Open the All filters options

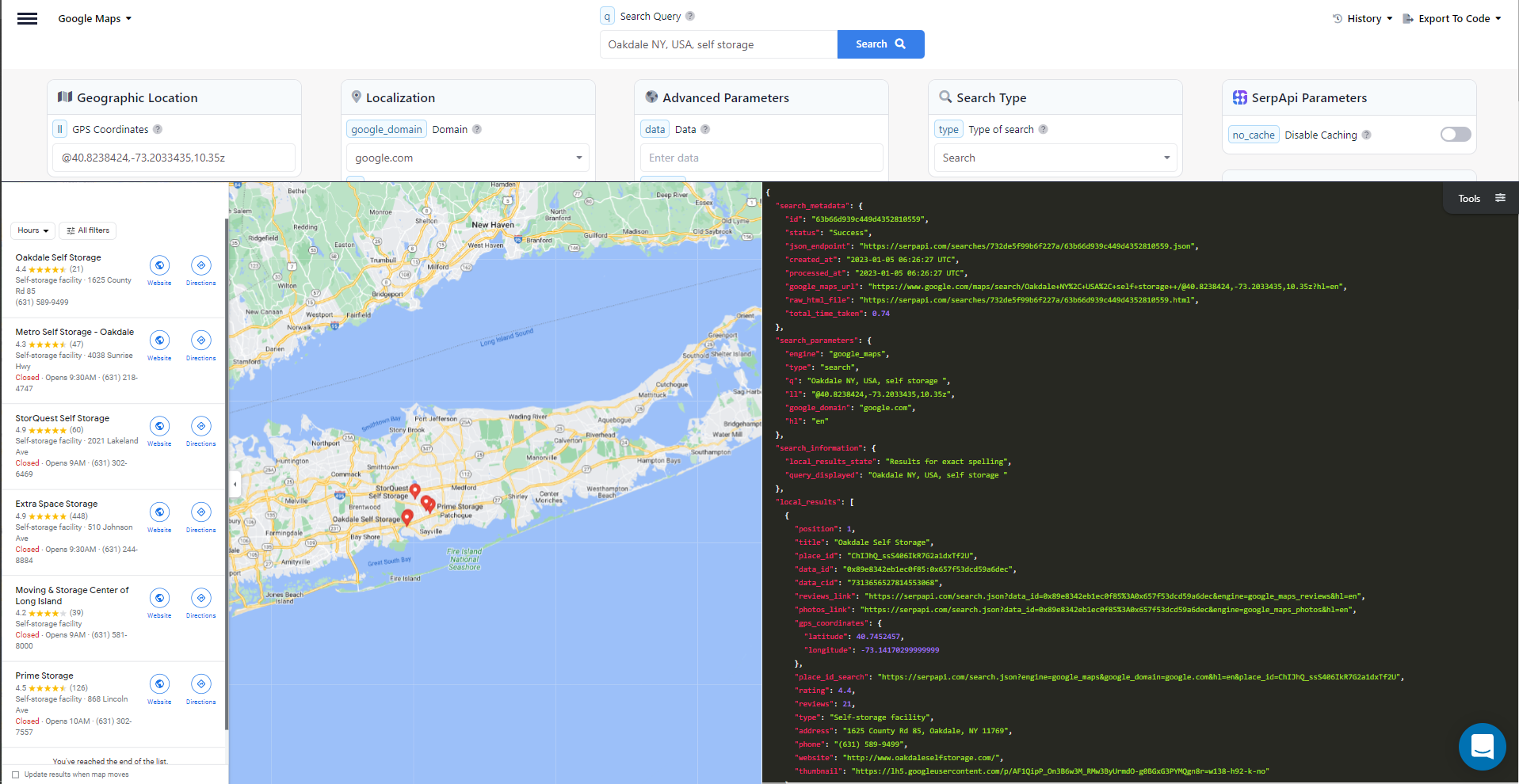coord(87,230)
